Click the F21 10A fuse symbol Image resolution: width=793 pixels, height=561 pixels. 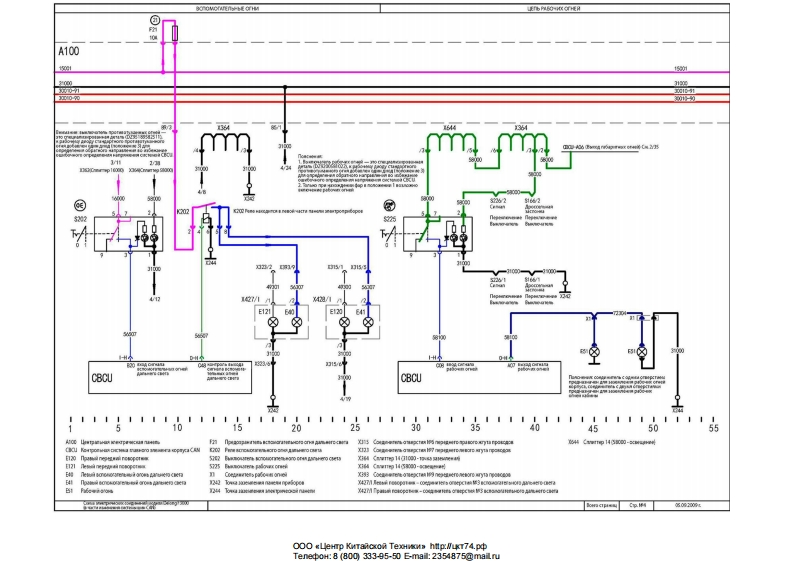(177, 34)
